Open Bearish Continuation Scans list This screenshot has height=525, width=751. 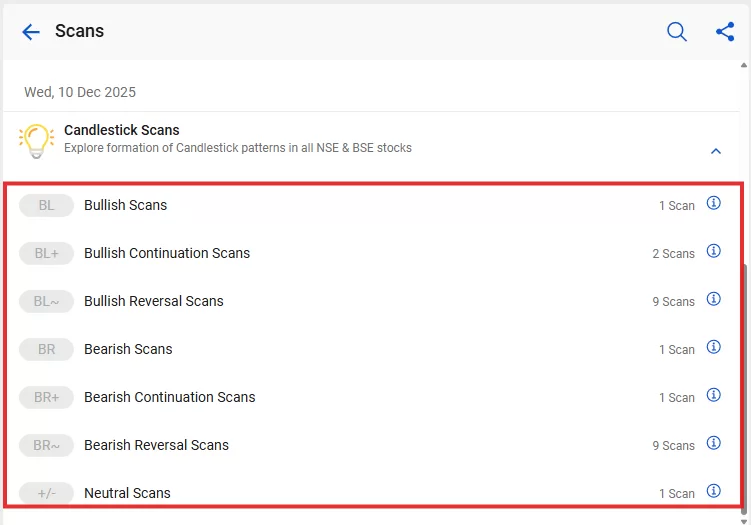pyautogui.click(x=170, y=397)
